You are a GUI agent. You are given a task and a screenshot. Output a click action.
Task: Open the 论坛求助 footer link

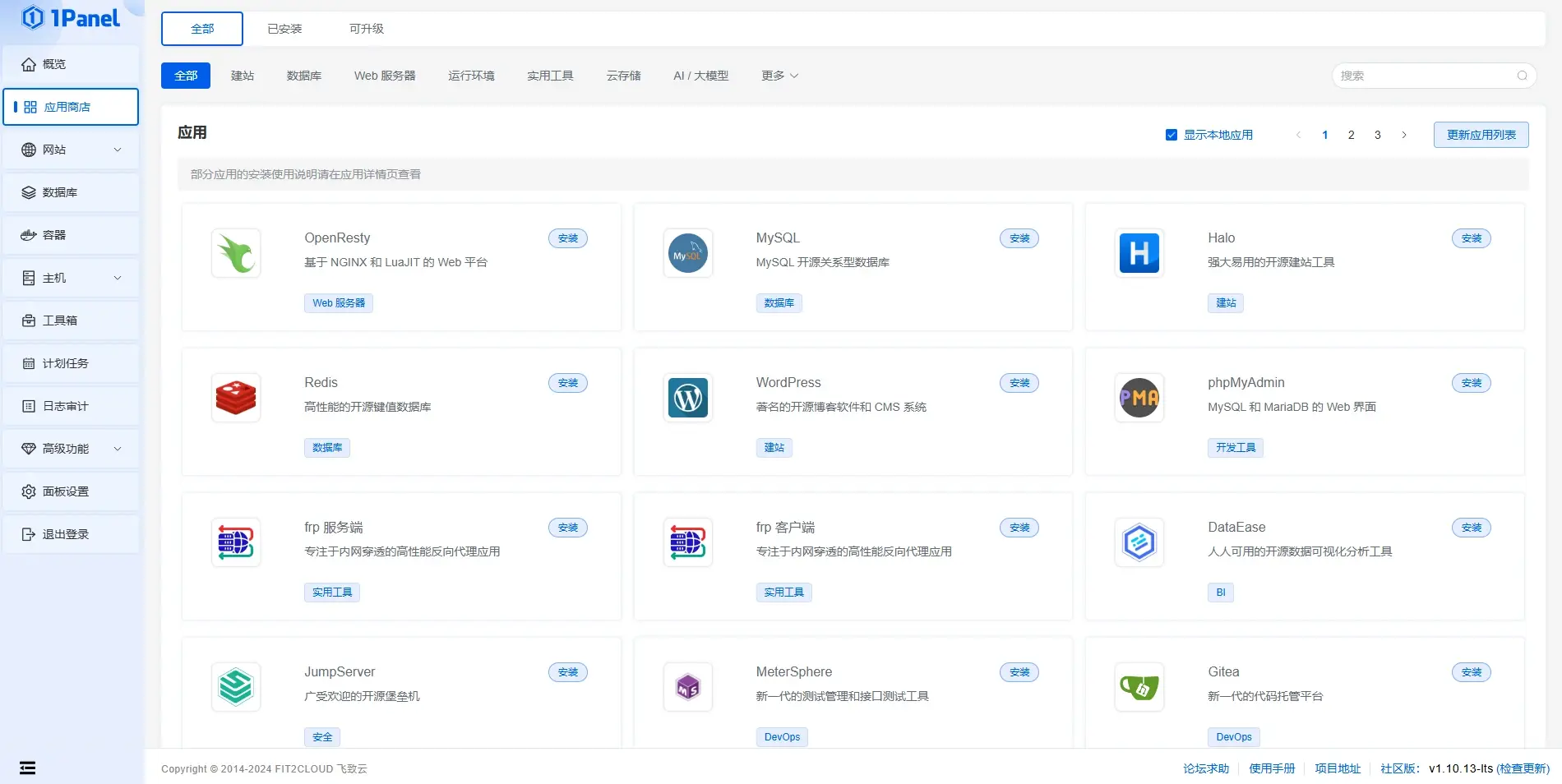(1206, 768)
